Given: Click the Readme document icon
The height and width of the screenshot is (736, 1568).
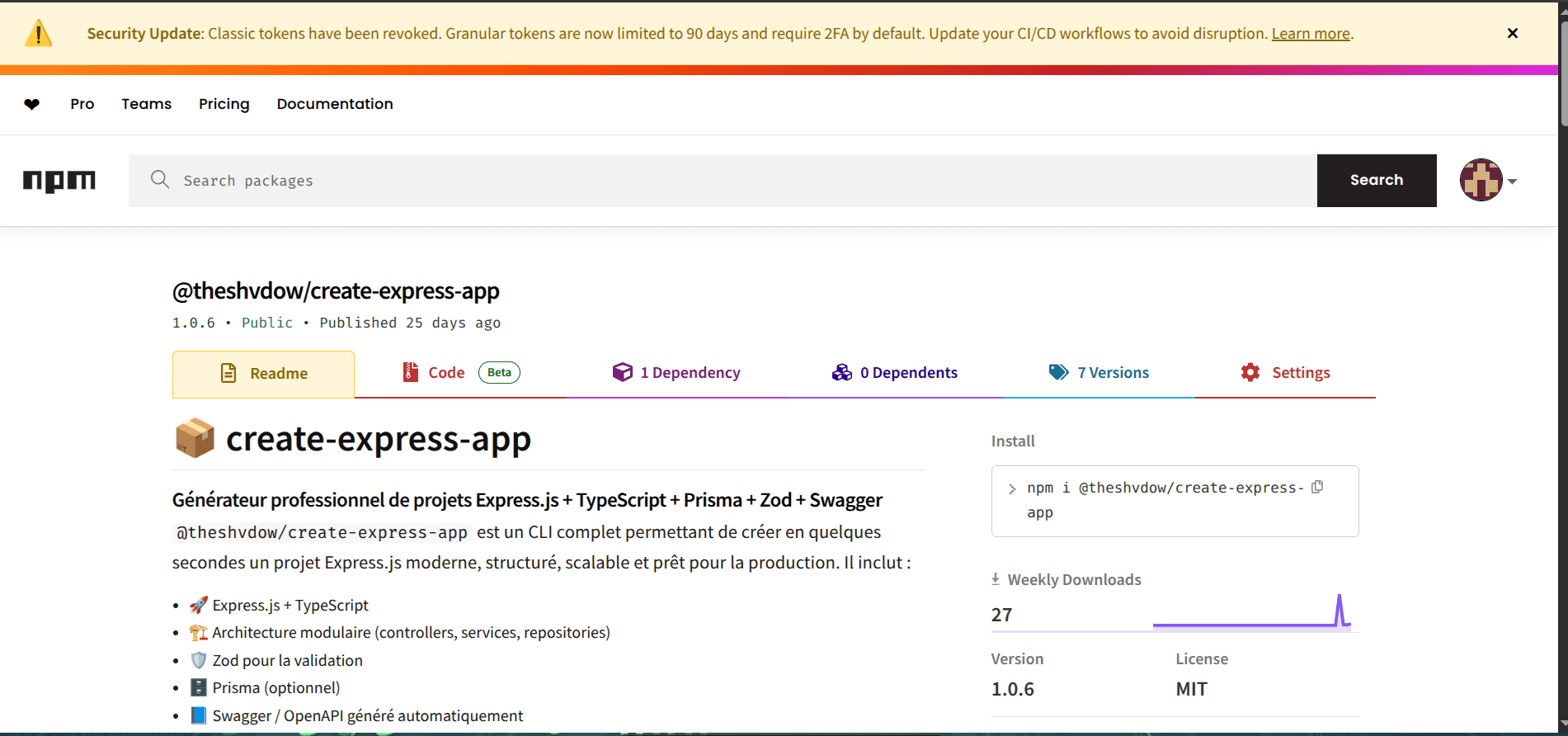Looking at the screenshot, I should [x=228, y=373].
